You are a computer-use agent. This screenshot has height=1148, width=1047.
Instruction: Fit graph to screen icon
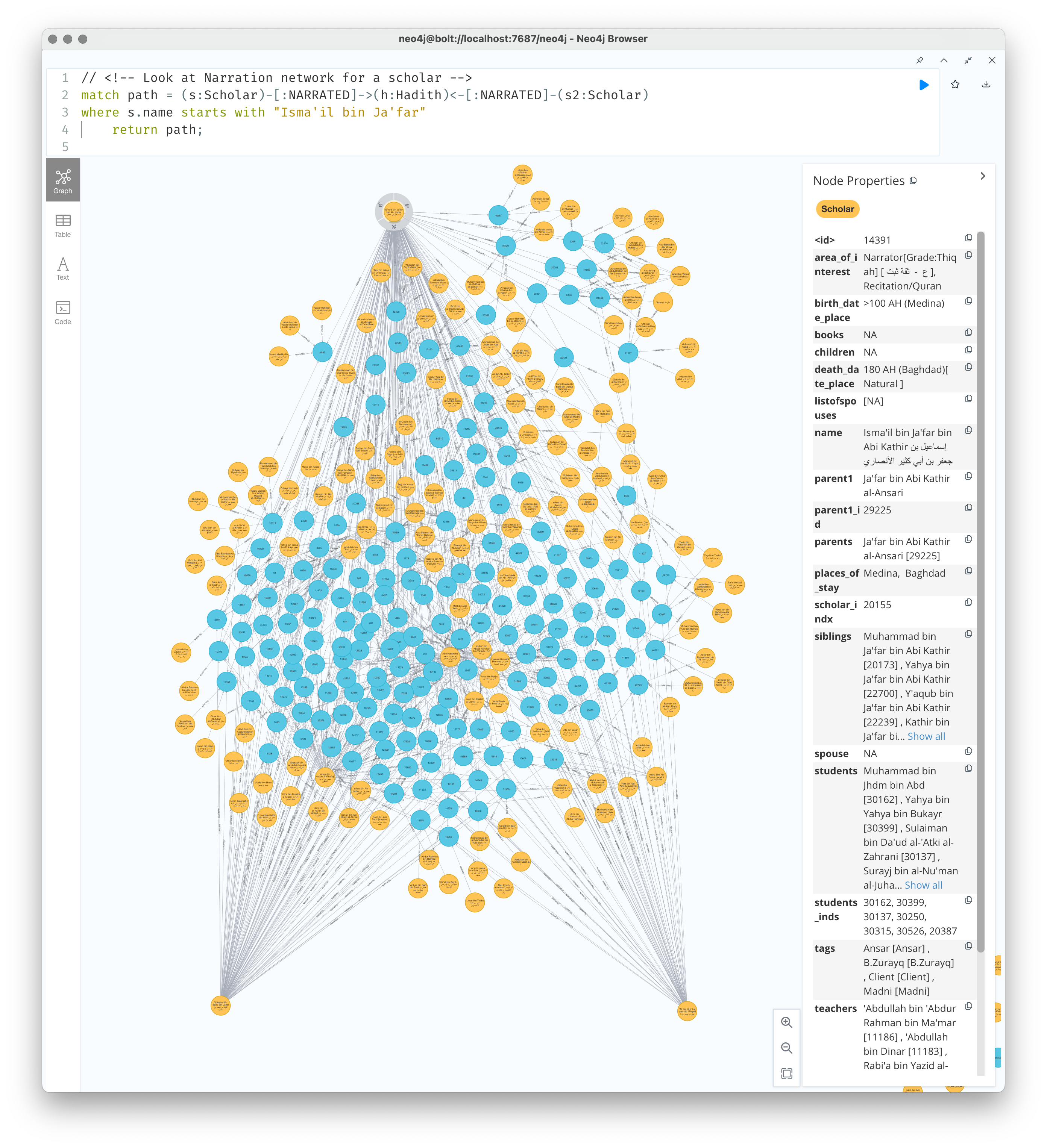[787, 1074]
